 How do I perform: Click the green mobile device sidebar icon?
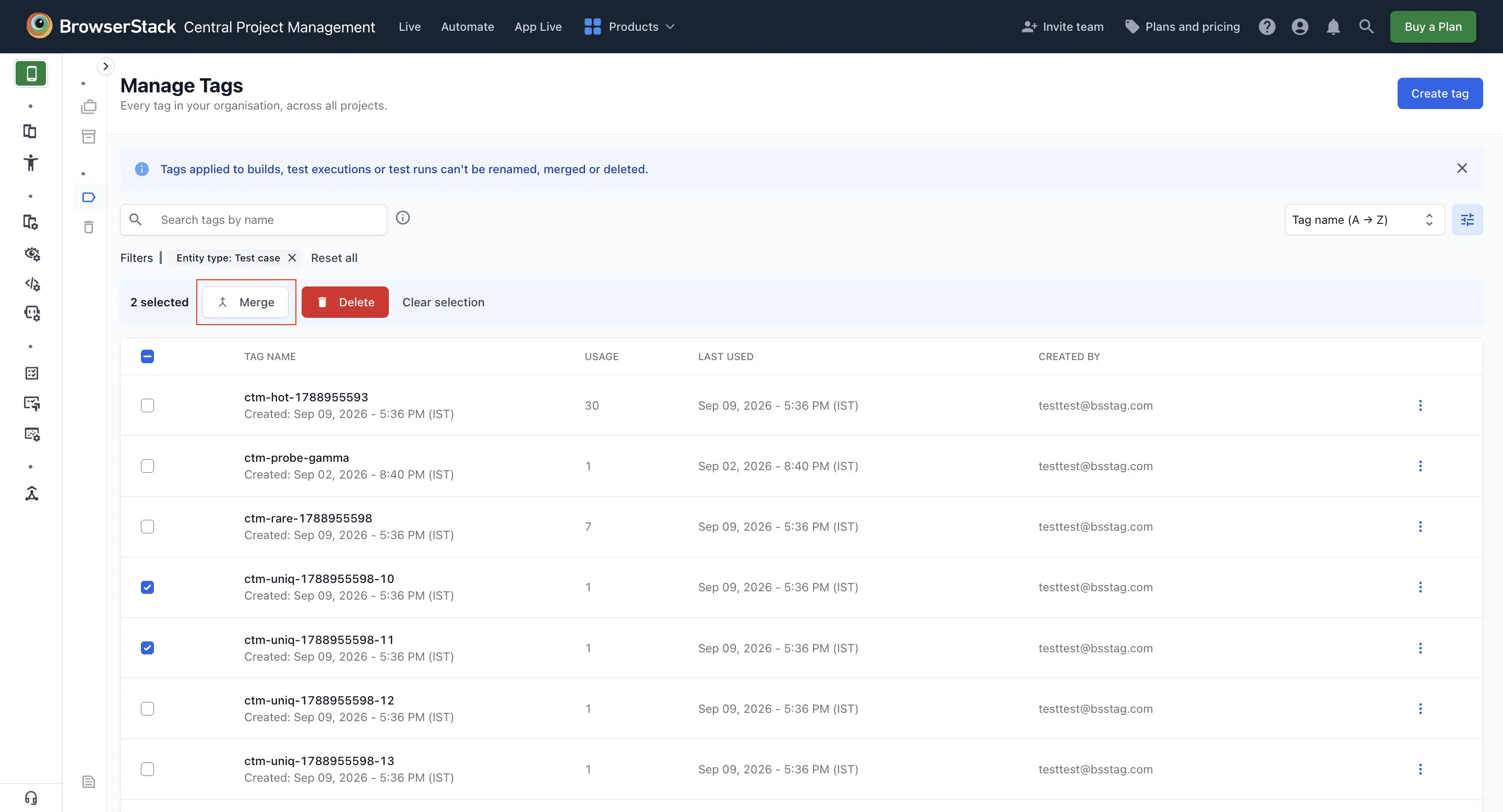click(31, 74)
